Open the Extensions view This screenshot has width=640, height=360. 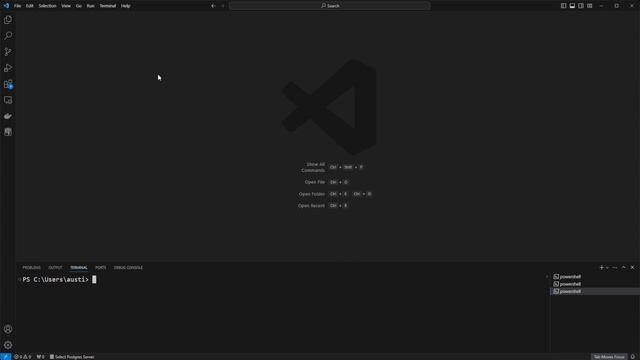tap(8, 84)
